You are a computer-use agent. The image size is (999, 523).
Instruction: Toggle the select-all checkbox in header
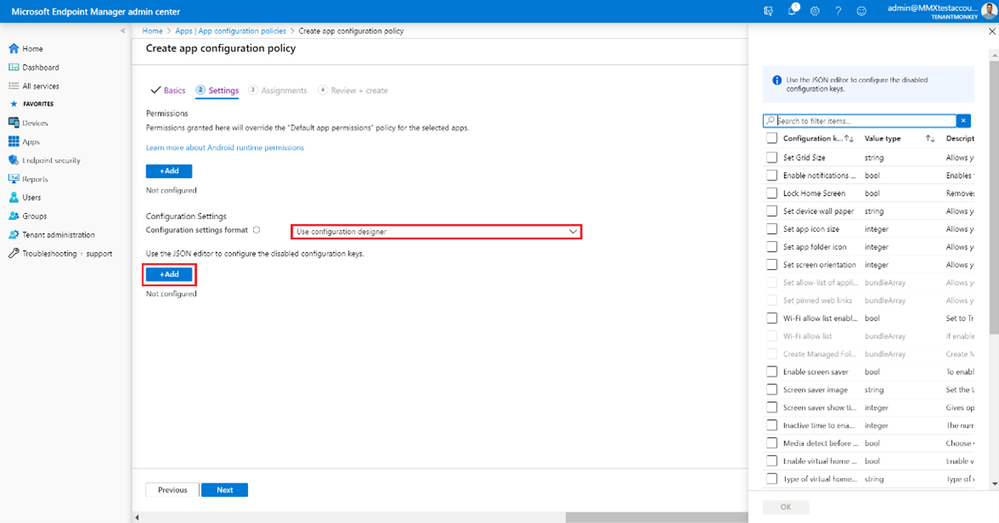coord(772,138)
